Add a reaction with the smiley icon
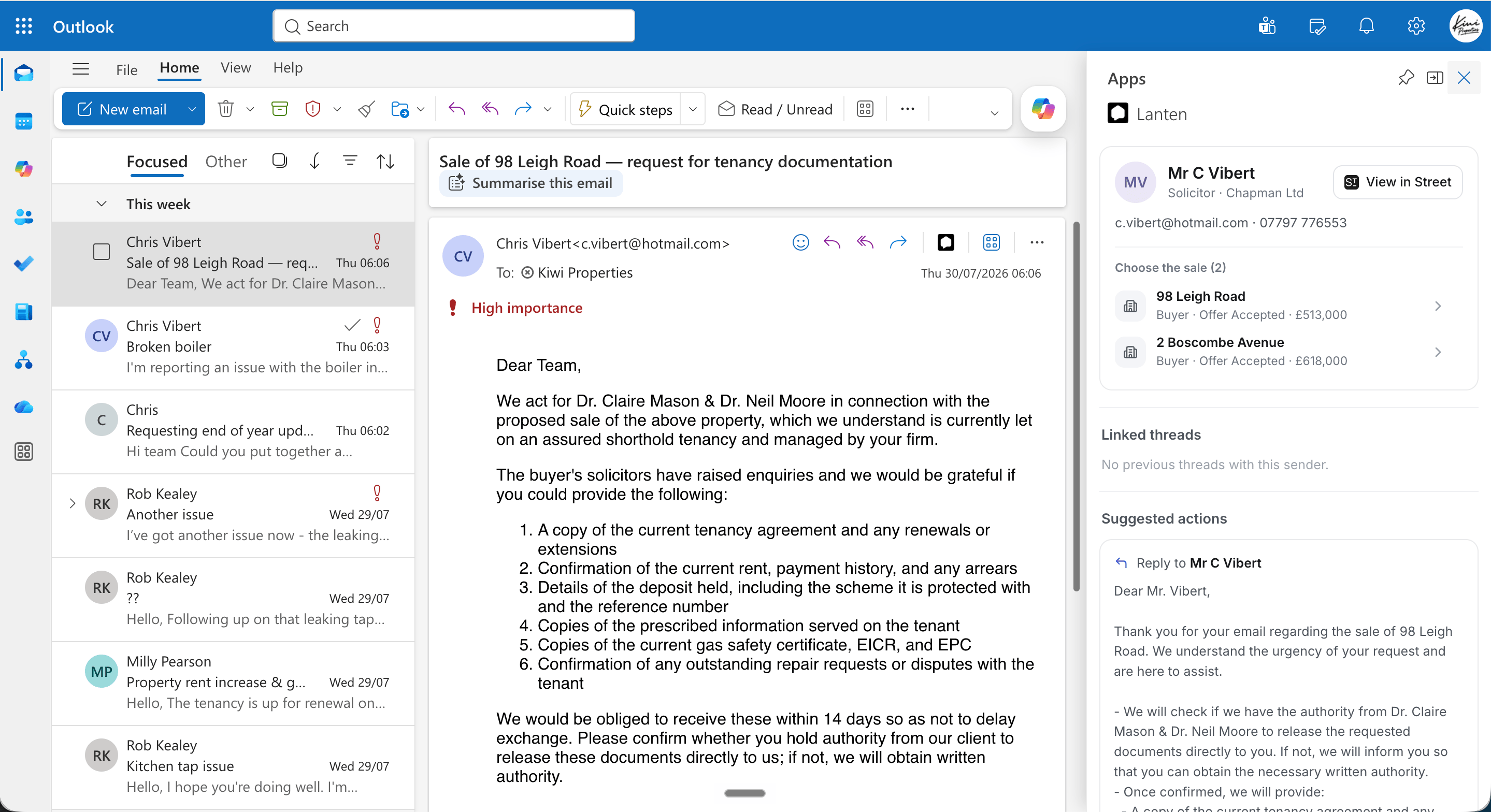This screenshot has height=812, width=1491. 800,242
